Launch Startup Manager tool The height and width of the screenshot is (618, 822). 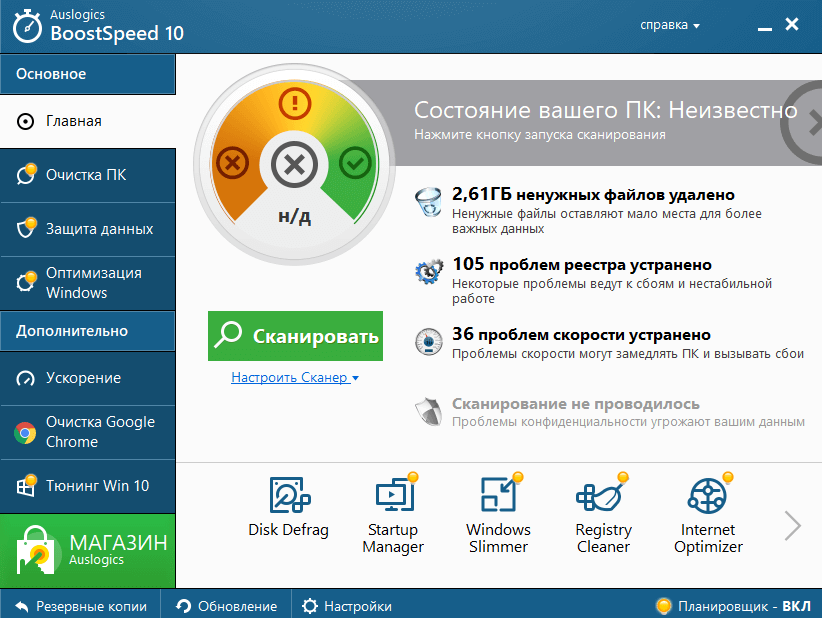tap(392, 497)
